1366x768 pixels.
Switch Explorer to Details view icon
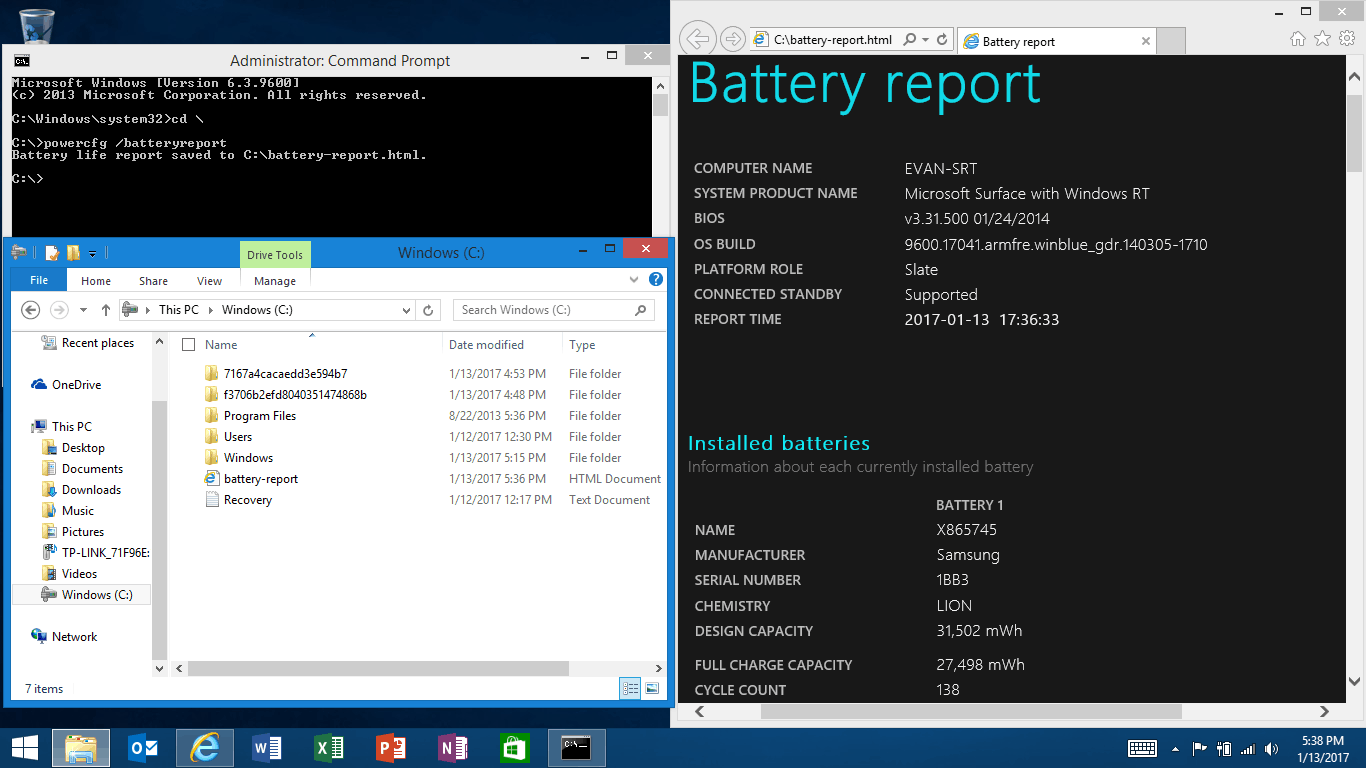pyautogui.click(x=630, y=688)
